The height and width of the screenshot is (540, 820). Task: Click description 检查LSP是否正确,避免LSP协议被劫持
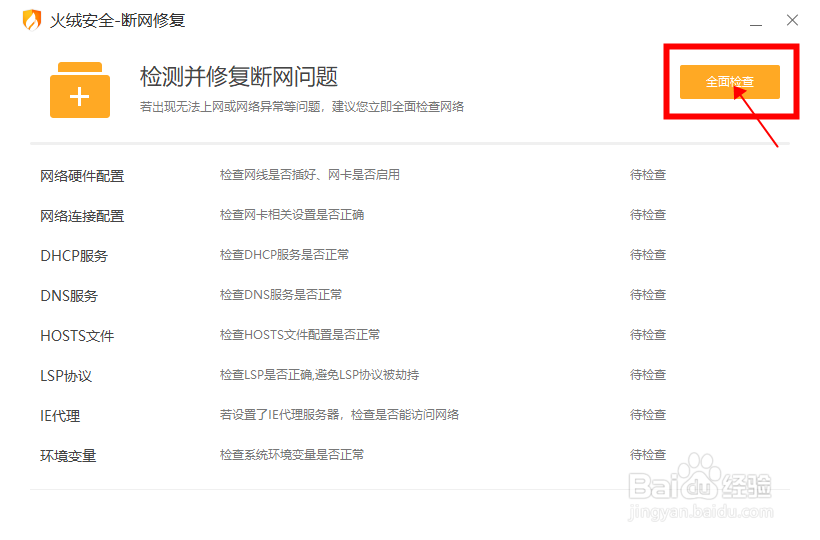[319, 375]
